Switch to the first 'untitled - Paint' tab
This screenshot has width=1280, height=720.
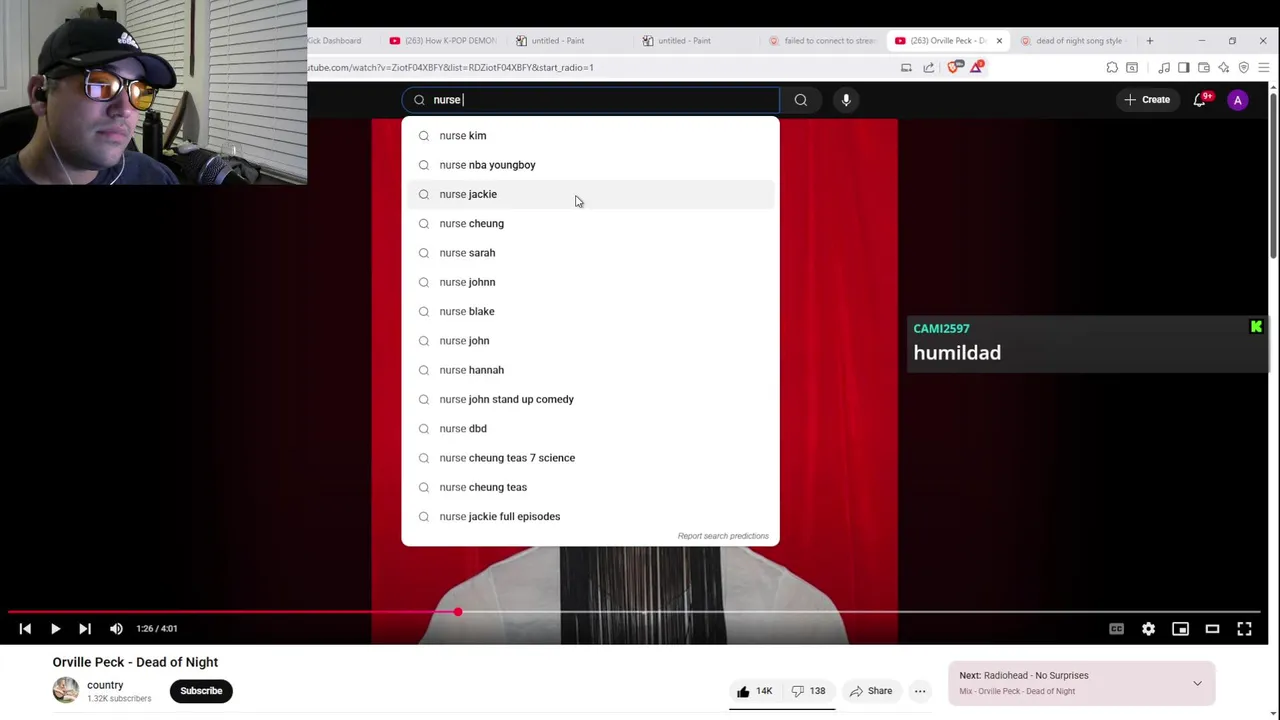coord(558,41)
